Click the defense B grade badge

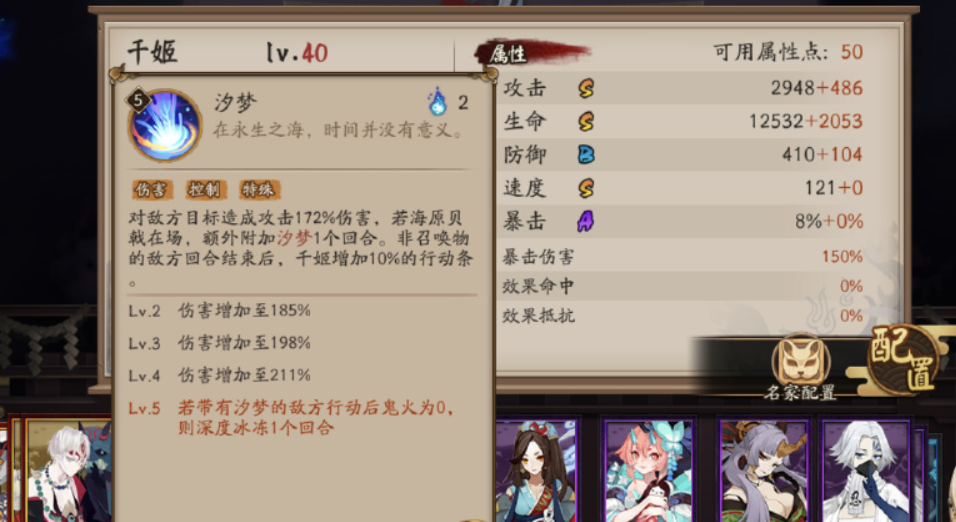(586, 154)
